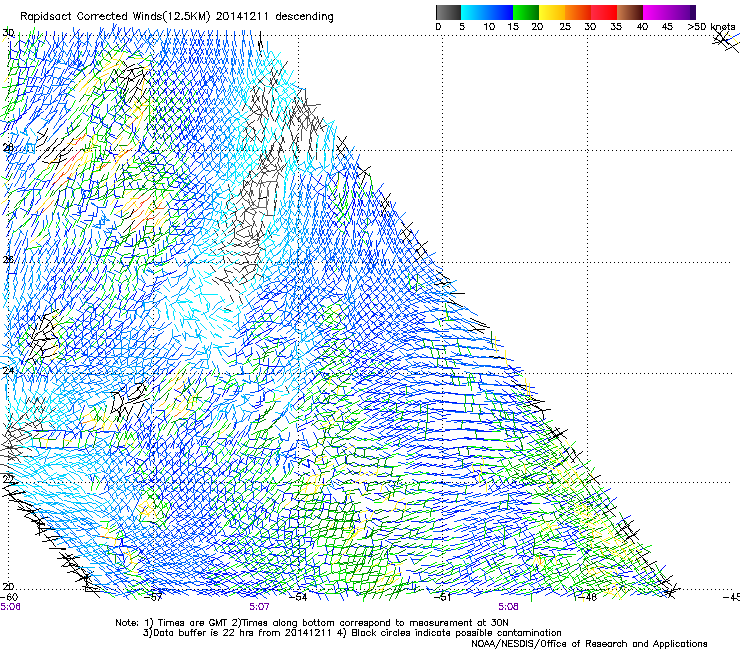Image resolution: width=740 pixels, height=650 pixels.
Task: Select the yellow 20–25 knots legend segment
Action: click(552, 12)
